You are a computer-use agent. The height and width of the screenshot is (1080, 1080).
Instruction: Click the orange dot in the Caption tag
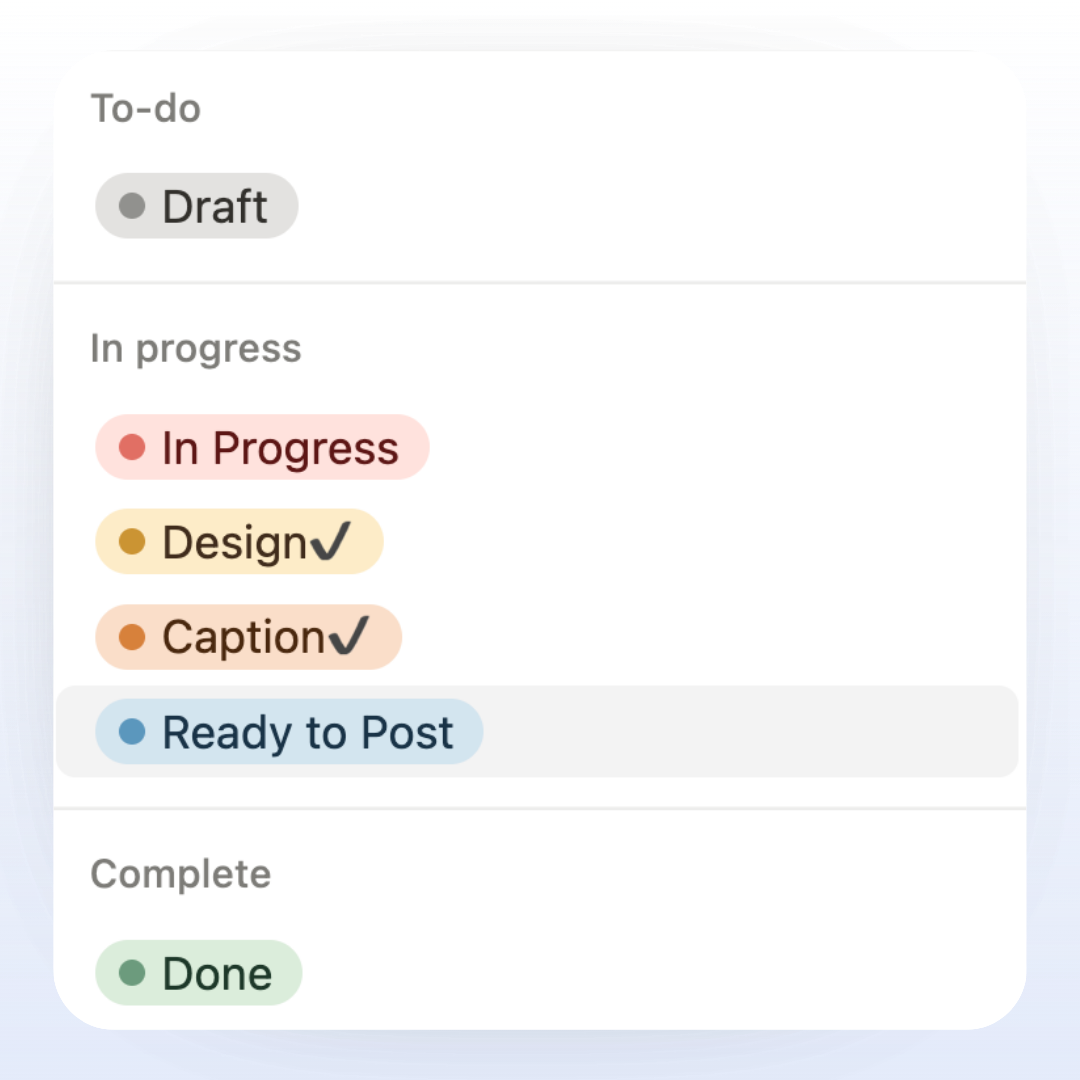(x=132, y=637)
